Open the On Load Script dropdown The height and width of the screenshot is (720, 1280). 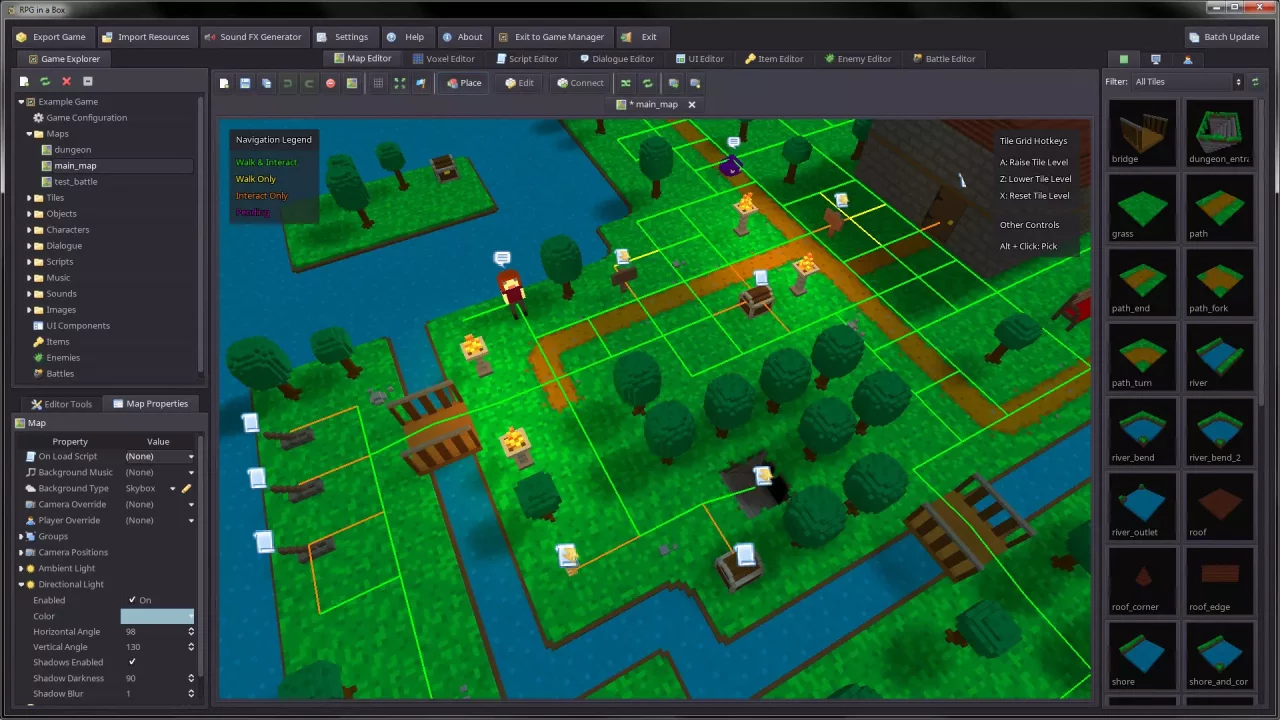tap(159, 456)
